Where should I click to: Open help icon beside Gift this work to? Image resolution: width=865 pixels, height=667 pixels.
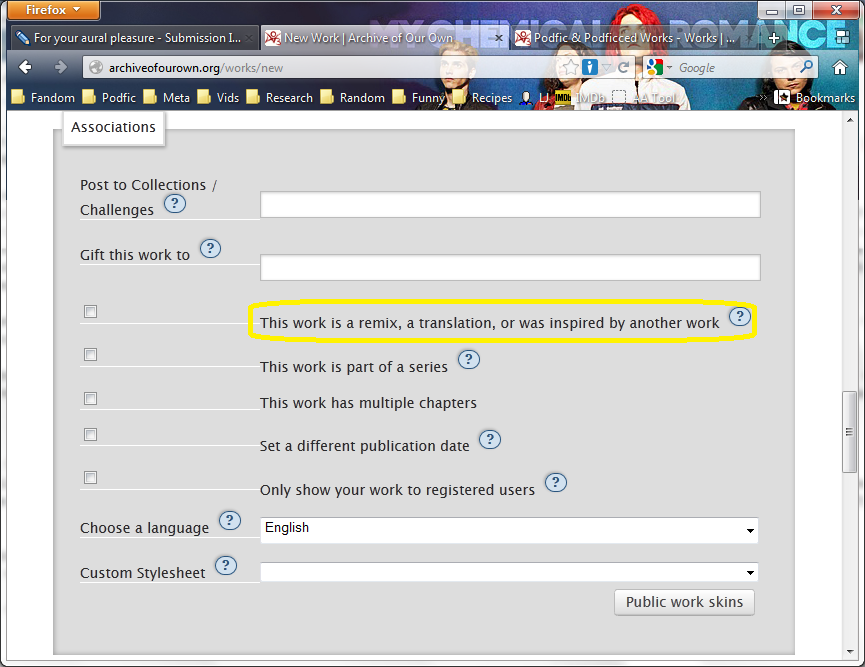[210, 249]
